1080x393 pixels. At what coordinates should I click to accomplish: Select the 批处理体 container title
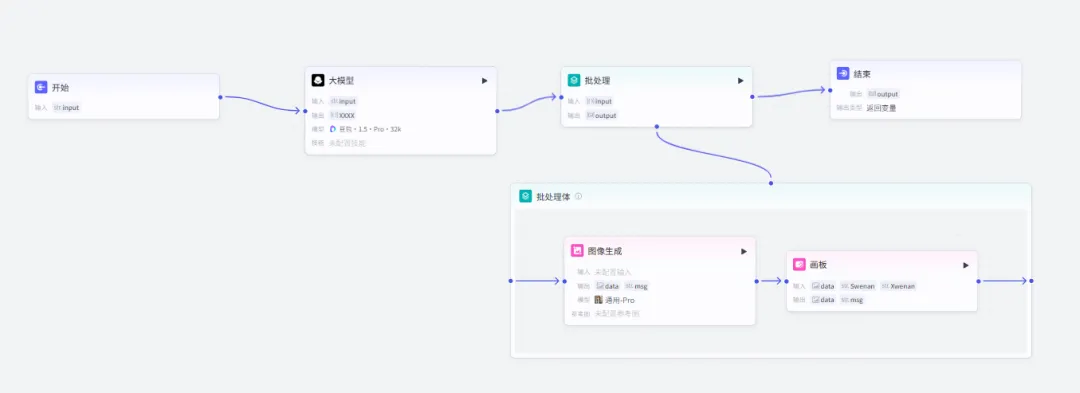pyautogui.click(x=554, y=197)
